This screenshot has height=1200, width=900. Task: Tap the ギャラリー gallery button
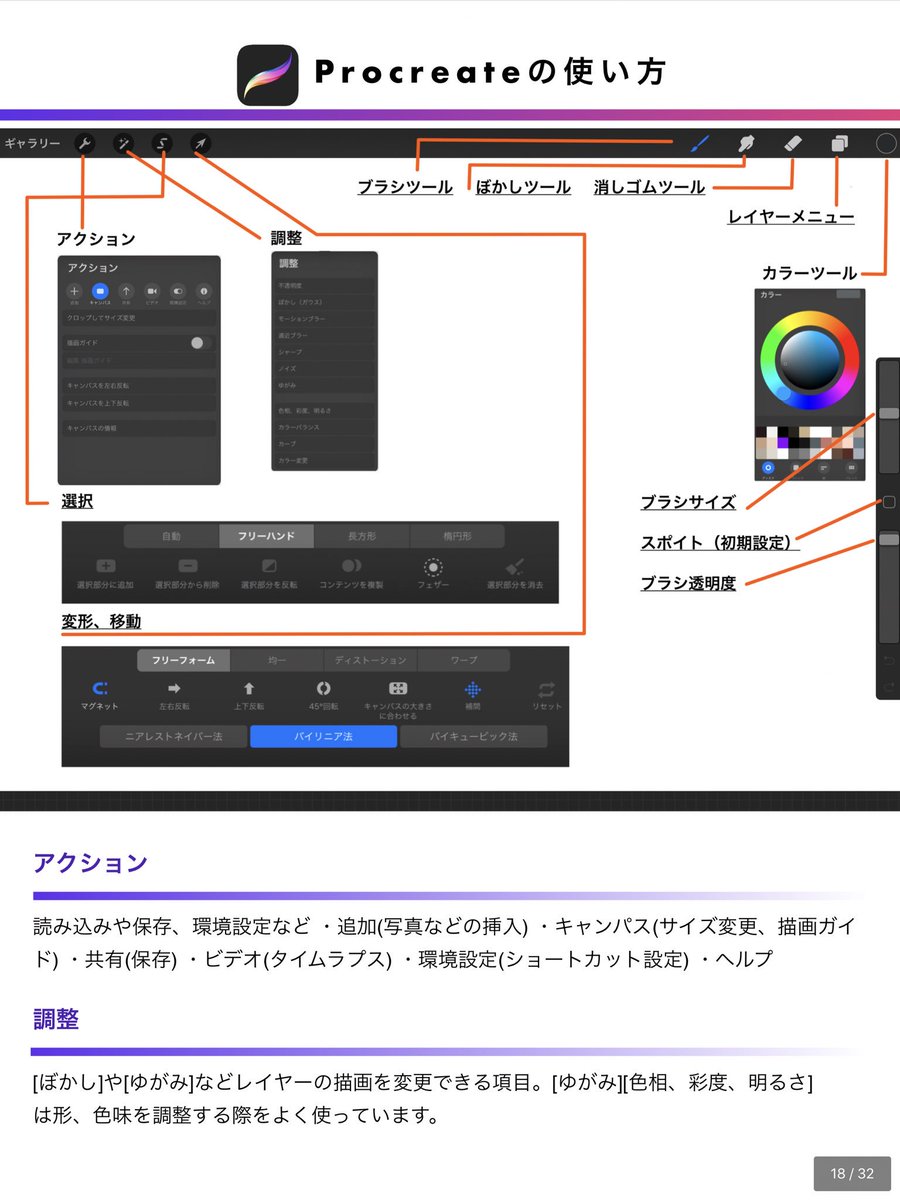[x=32, y=145]
